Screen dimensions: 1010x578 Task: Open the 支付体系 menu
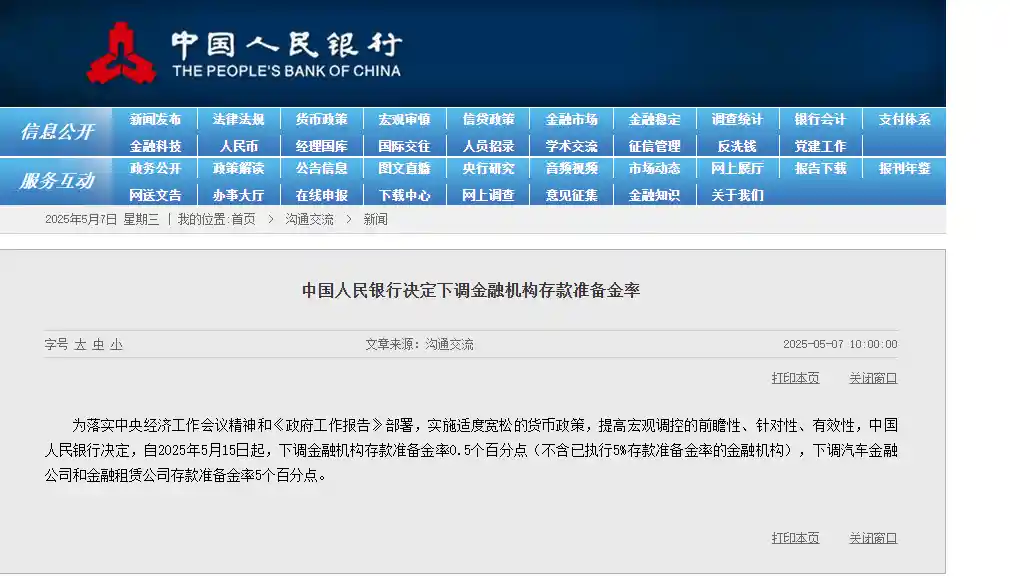tap(903, 118)
